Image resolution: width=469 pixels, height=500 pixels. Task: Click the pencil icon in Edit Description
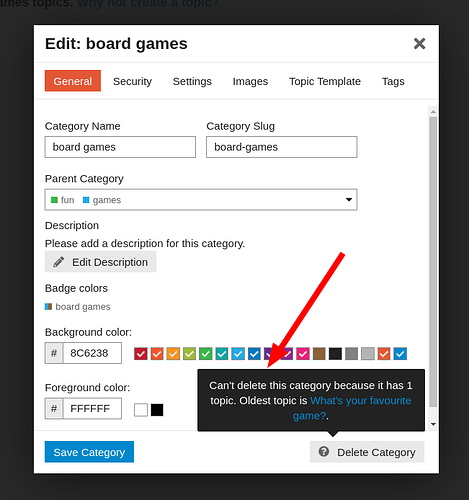(59, 262)
